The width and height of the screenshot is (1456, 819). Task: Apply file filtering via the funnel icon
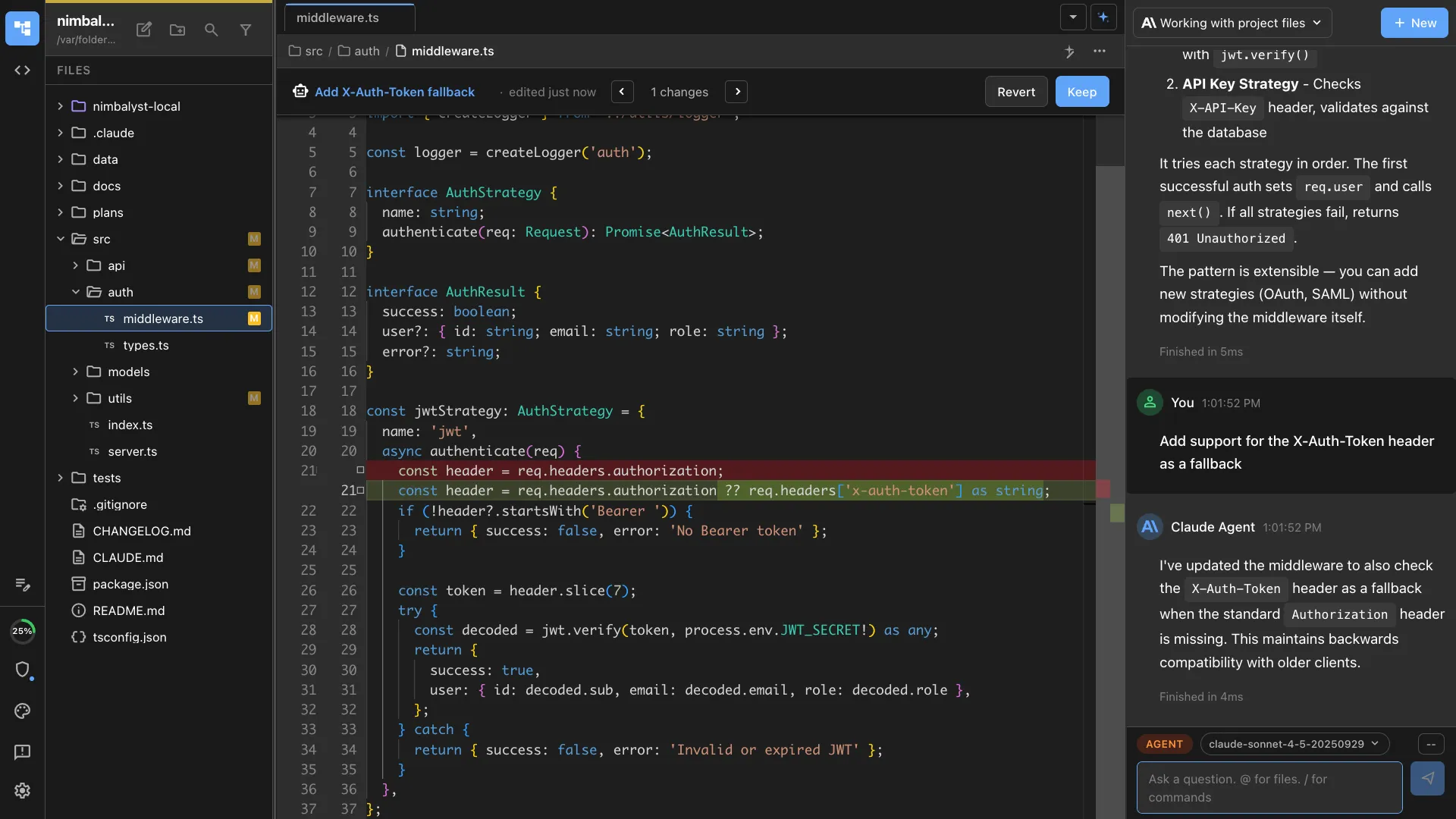(x=246, y=30)
